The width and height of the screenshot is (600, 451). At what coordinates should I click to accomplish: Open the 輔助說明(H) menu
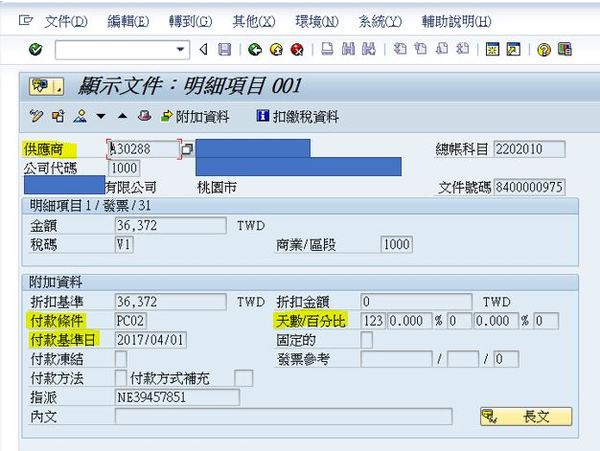click(456, 21)
